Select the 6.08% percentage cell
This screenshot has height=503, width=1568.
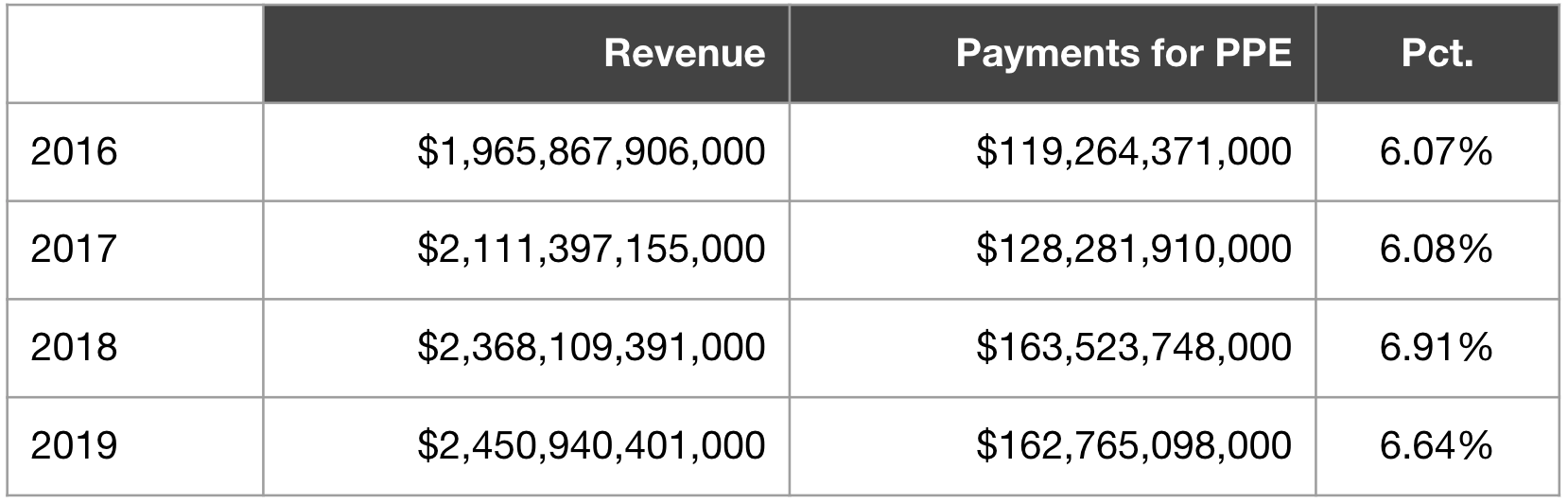tap(1436, 250)
